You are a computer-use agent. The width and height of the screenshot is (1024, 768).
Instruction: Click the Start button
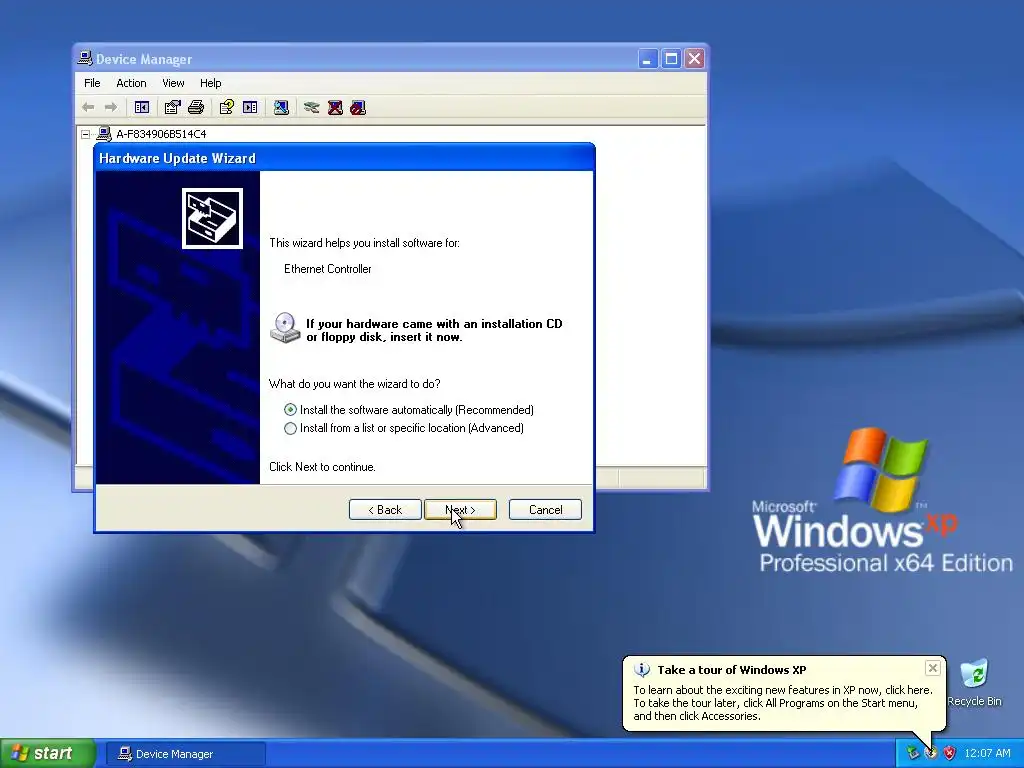(48, 753)
